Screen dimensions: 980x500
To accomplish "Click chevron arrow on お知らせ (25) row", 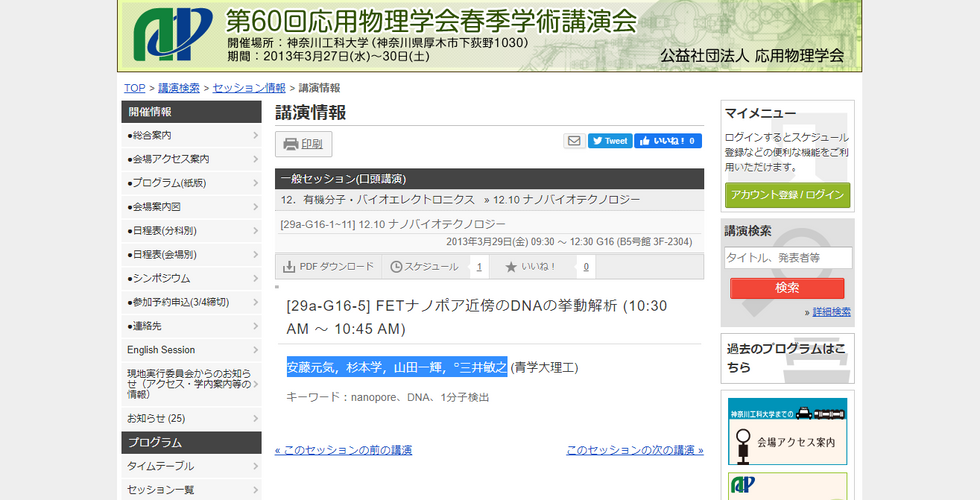I will click(x=256, y=419).
